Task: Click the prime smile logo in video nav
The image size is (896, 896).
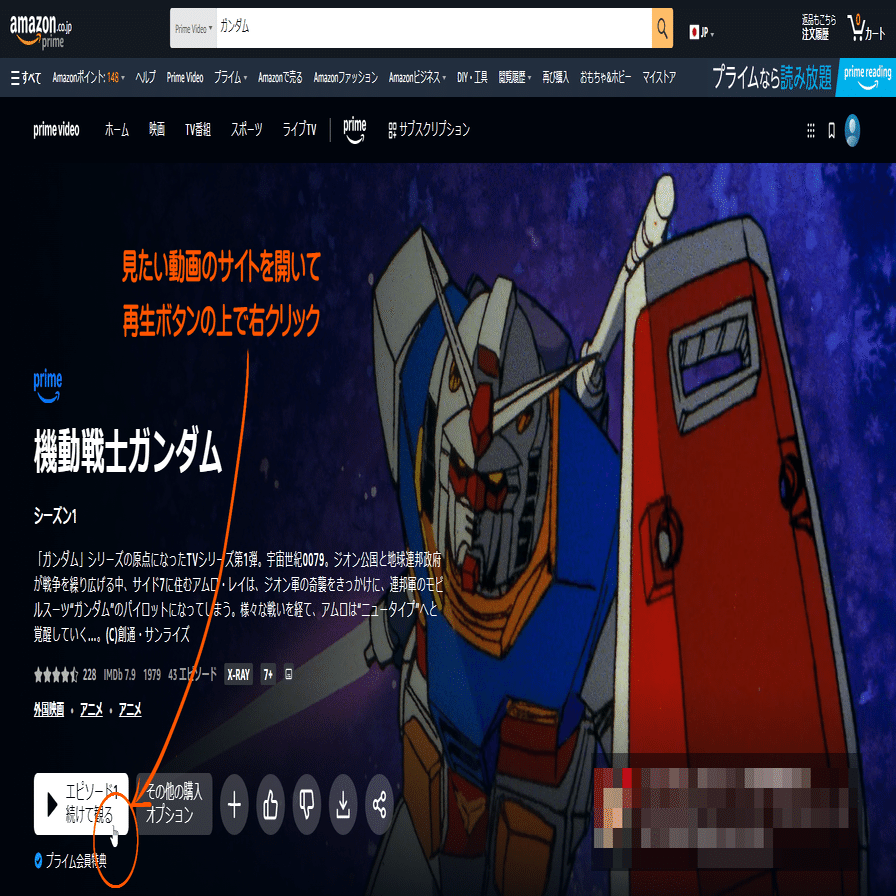Action: (354, 130)
